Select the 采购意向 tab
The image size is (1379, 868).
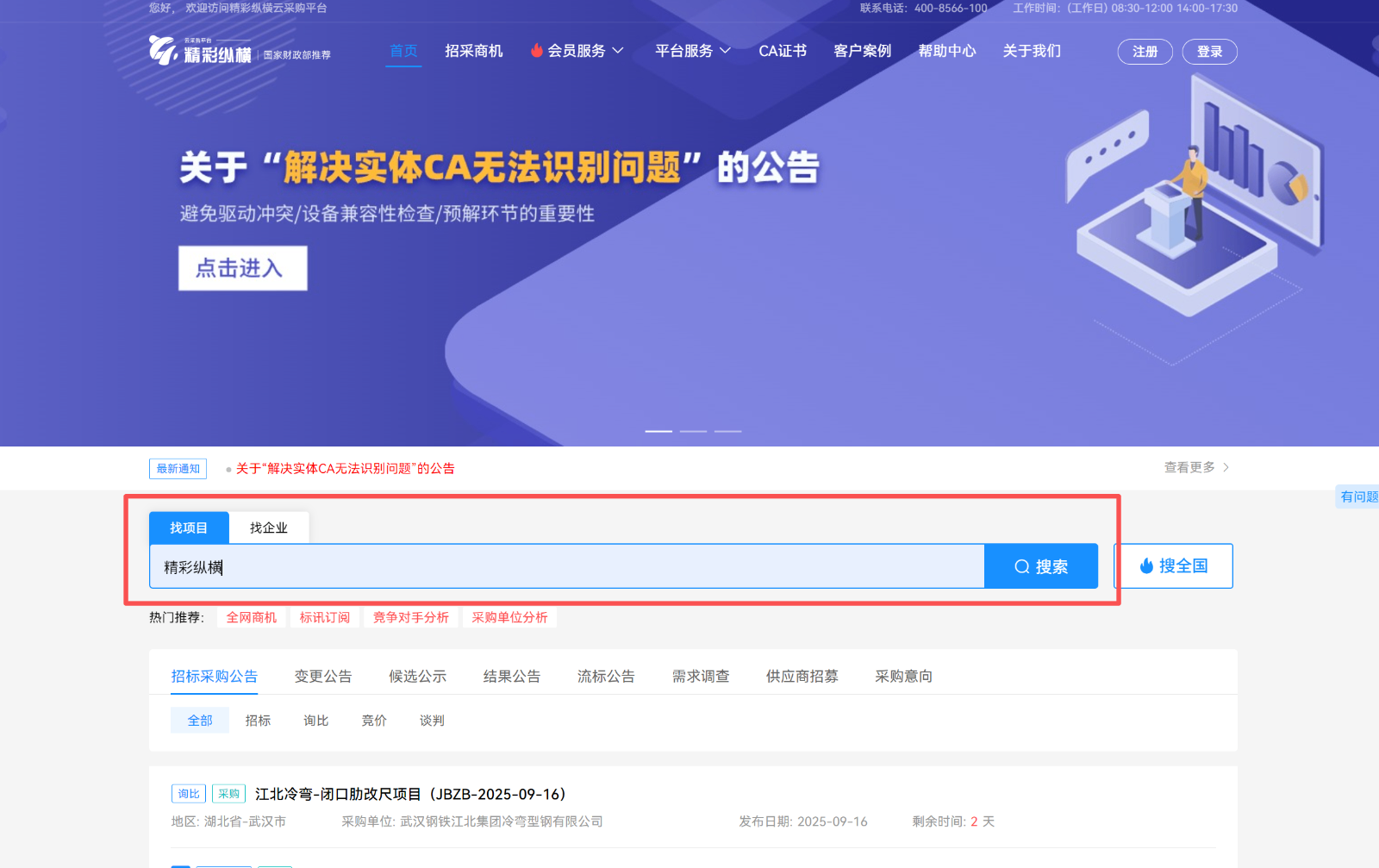[904, 677]
